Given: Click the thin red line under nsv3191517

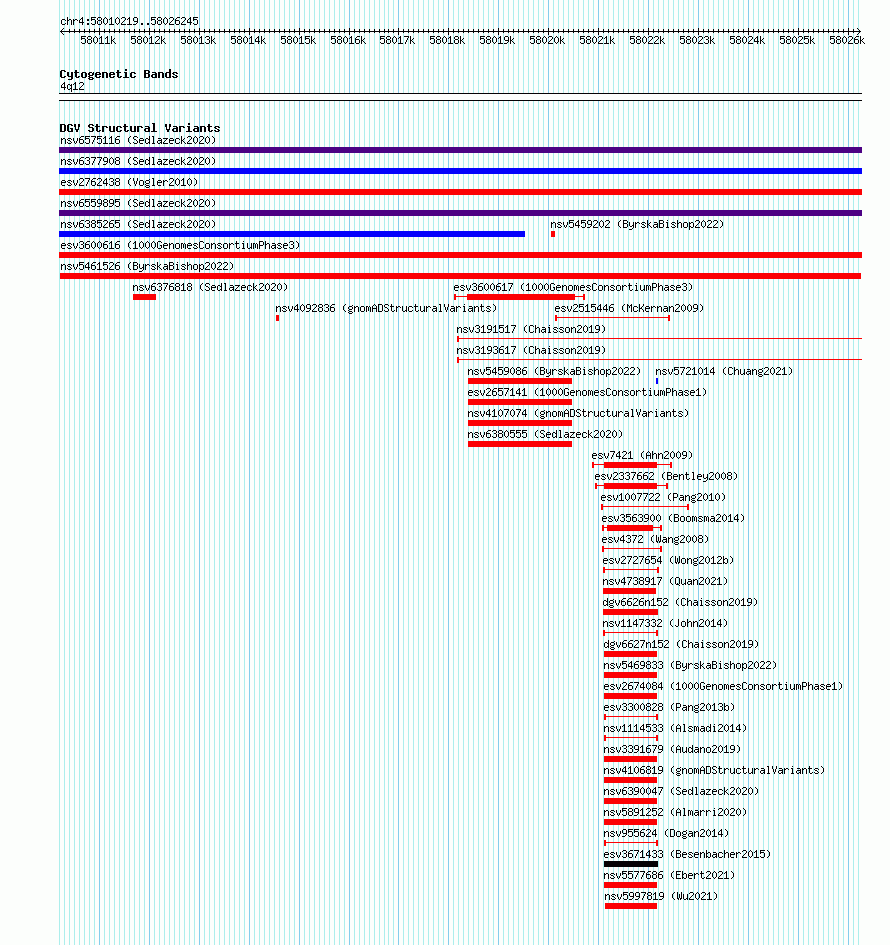Looking at the screenshot, I should 660,339.
